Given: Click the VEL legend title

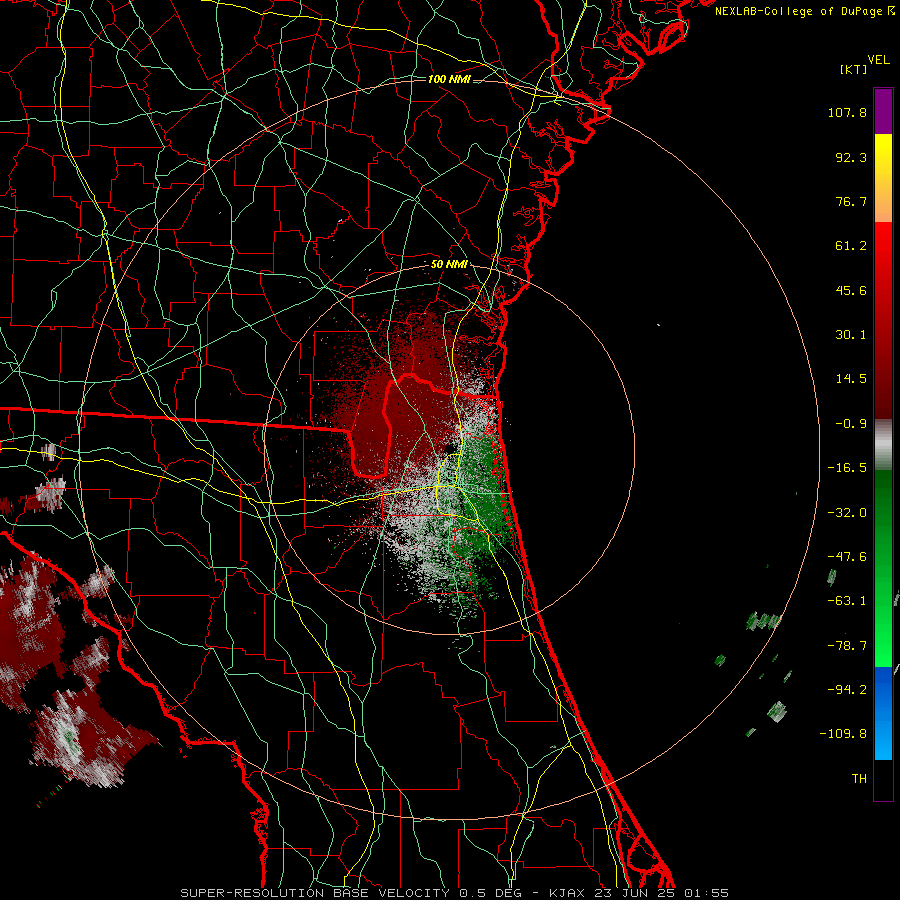Looking at the screenshot, I should point(878,60).
